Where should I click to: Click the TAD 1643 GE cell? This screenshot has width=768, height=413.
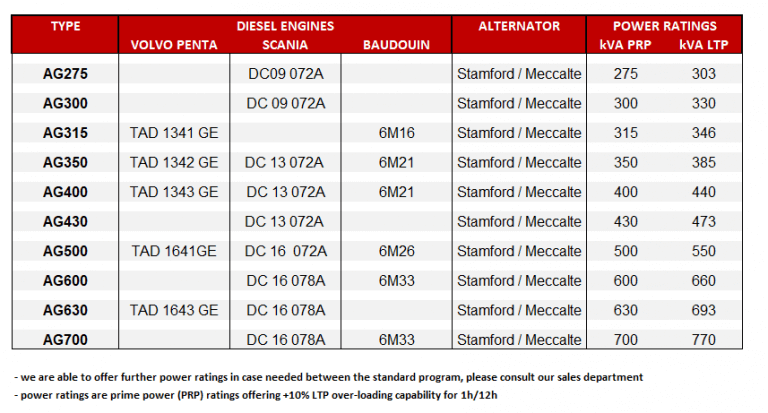pos(174,310)
